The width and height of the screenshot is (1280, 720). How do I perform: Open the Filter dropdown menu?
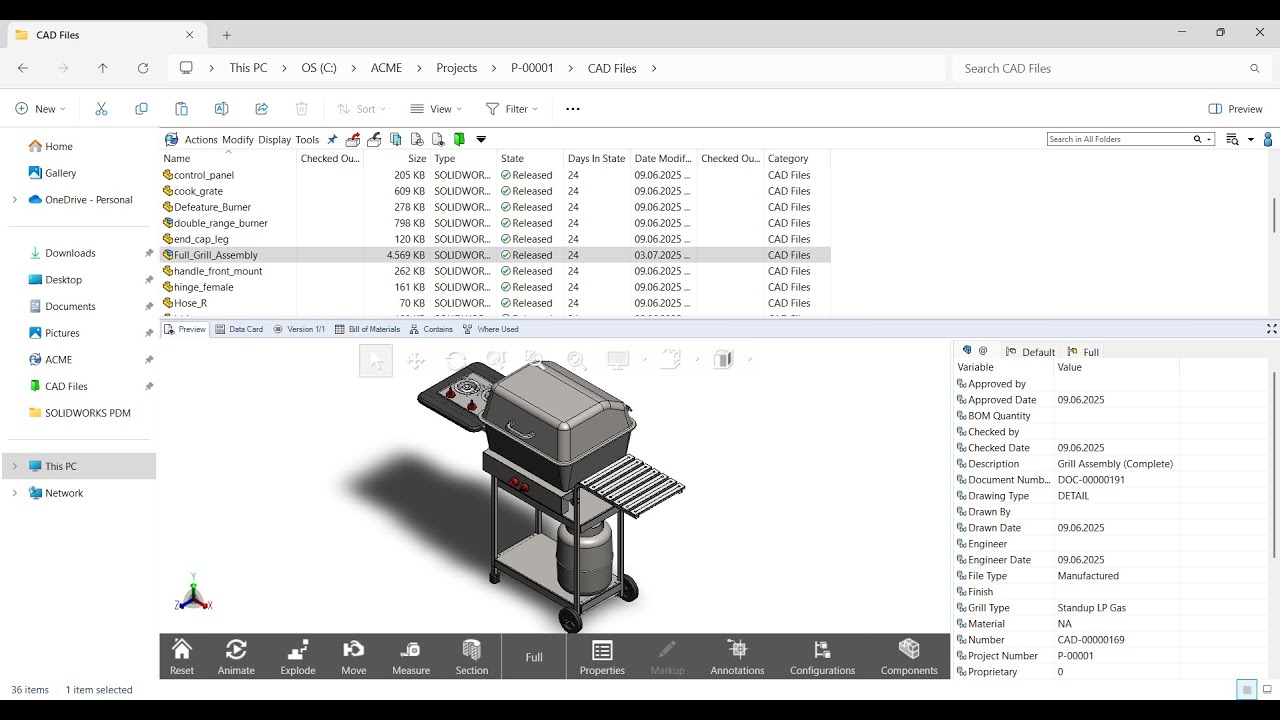[512, 109]
